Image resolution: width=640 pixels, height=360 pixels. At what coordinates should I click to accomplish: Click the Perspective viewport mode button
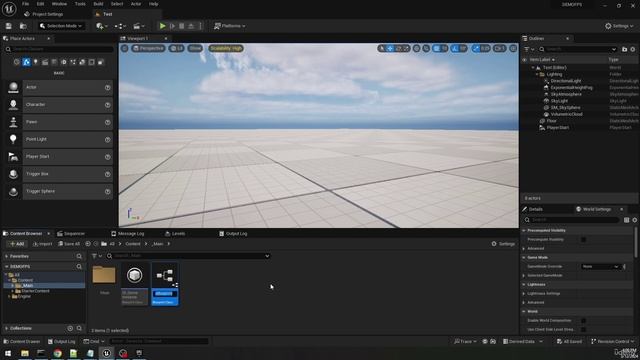point(148,49)
